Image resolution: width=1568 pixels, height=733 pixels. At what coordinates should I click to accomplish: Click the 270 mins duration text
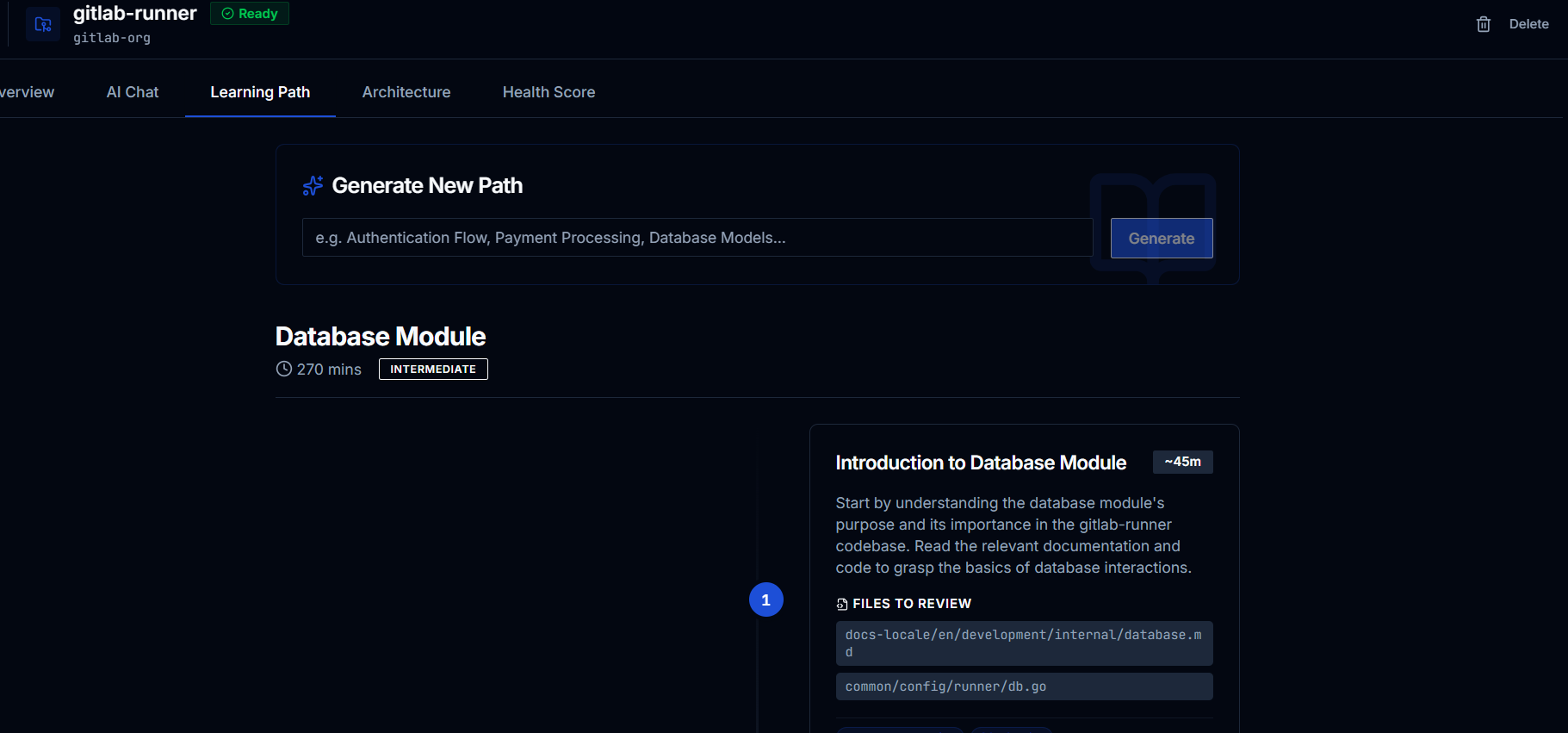tap(329, 369)
